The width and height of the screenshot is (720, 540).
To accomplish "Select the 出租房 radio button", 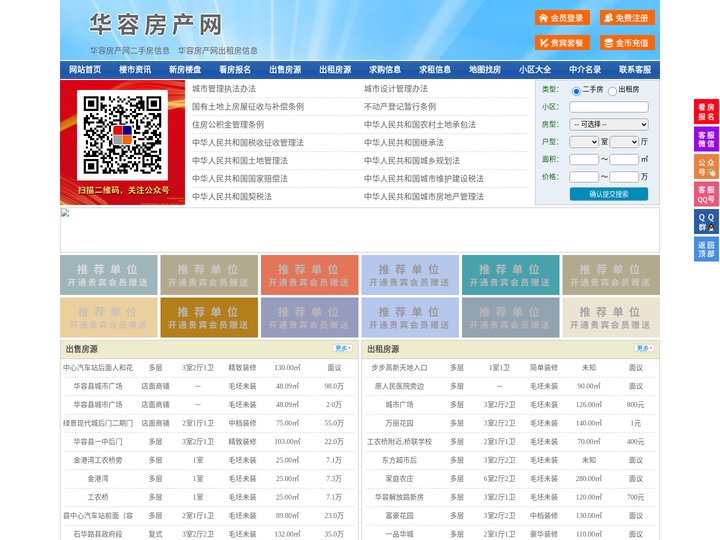I will coord(612,91).
